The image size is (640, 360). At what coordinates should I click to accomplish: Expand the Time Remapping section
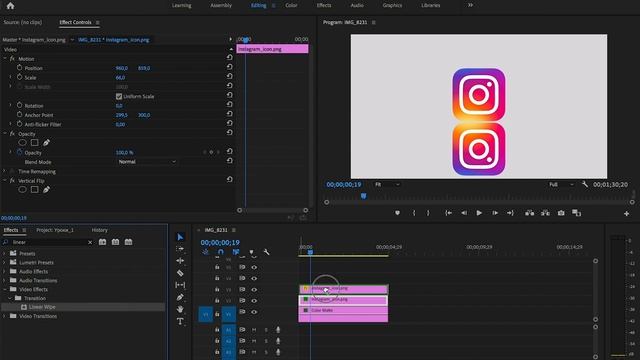point(5,171)
